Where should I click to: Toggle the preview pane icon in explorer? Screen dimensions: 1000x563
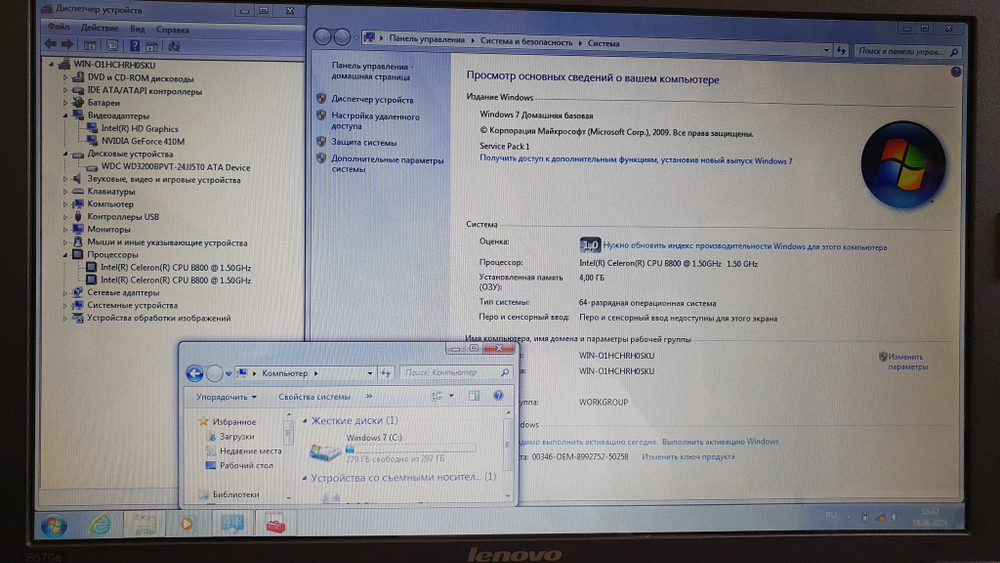(474, 396)
